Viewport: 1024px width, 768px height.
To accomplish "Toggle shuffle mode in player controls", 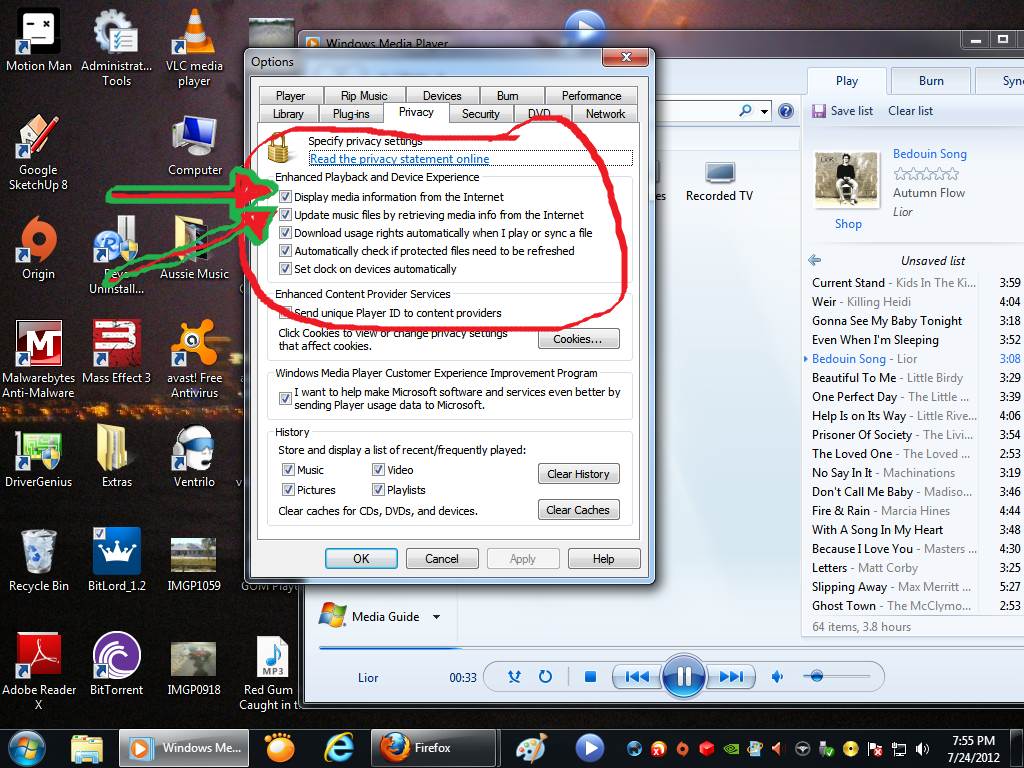I will (514, 677).
